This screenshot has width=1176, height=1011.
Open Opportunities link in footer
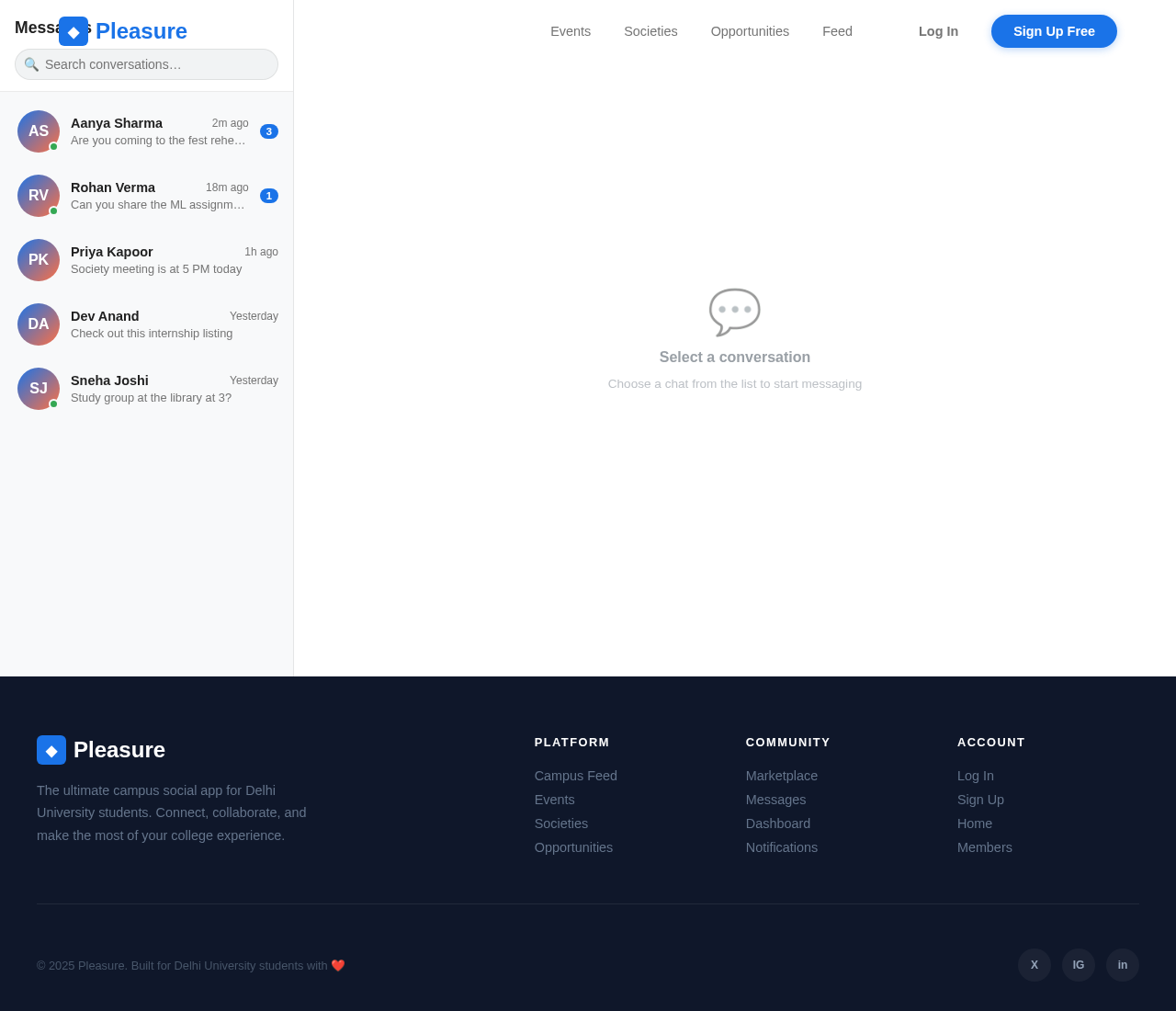[x=573, y=847]
